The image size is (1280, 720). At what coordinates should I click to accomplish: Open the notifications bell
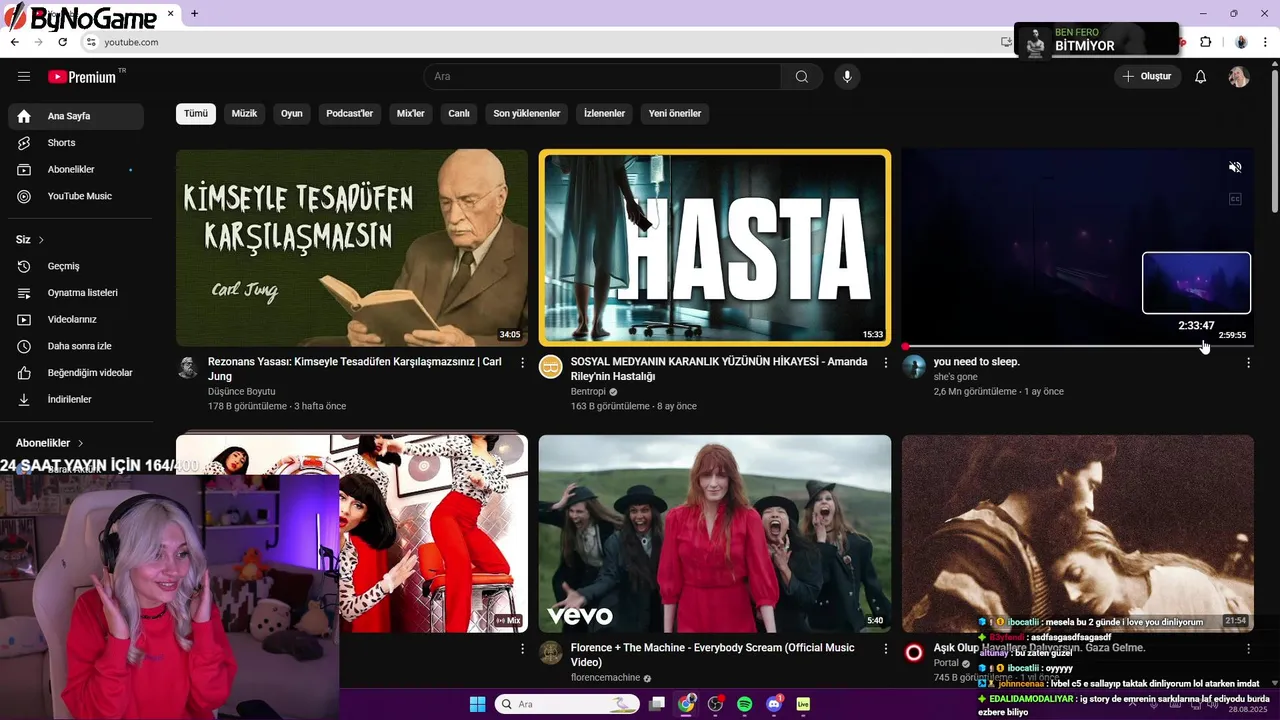[1201, 77]
